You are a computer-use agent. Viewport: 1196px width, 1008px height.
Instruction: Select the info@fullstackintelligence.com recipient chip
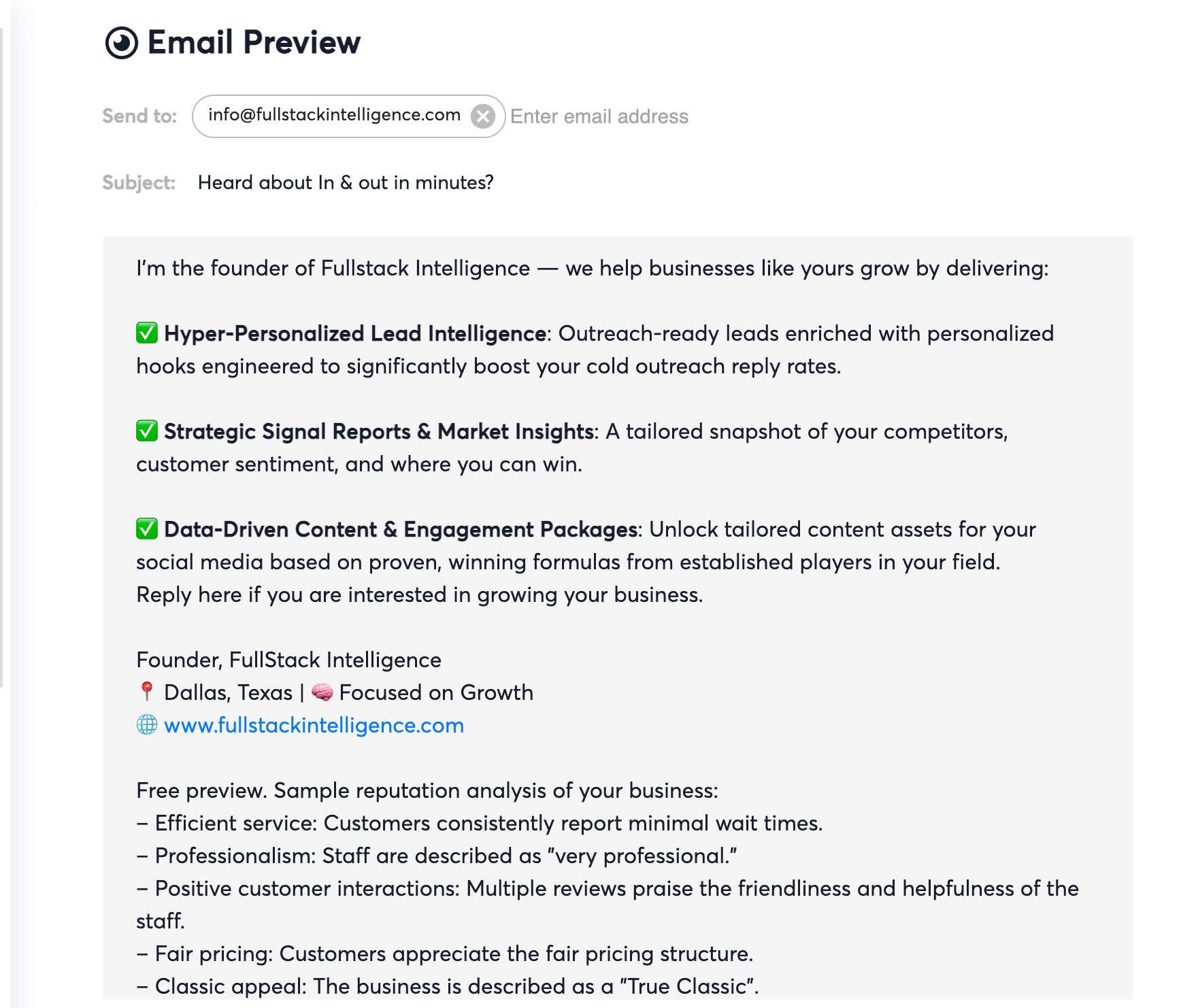point(334,115)
